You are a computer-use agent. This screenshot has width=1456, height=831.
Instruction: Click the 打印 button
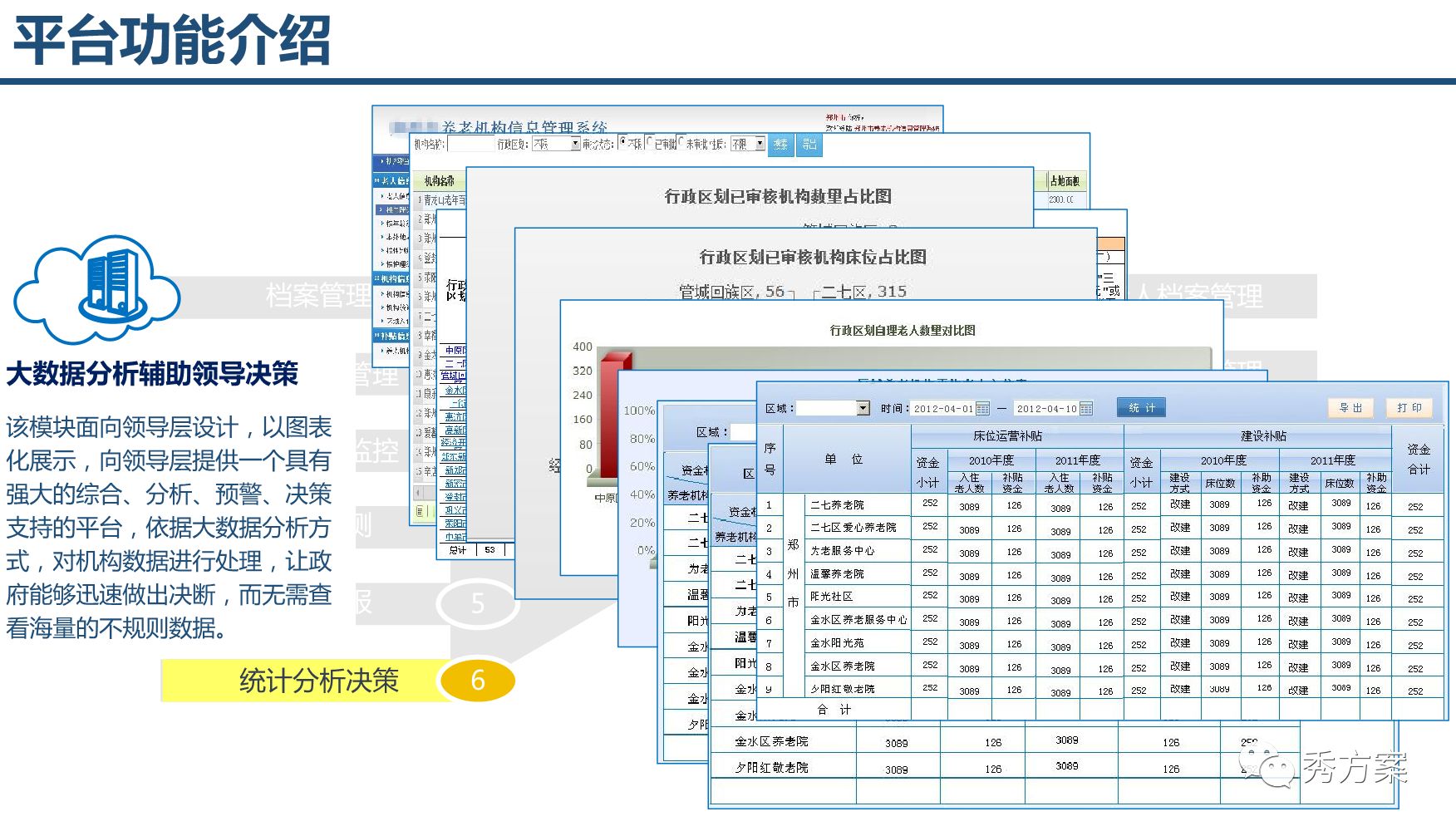1409,408
